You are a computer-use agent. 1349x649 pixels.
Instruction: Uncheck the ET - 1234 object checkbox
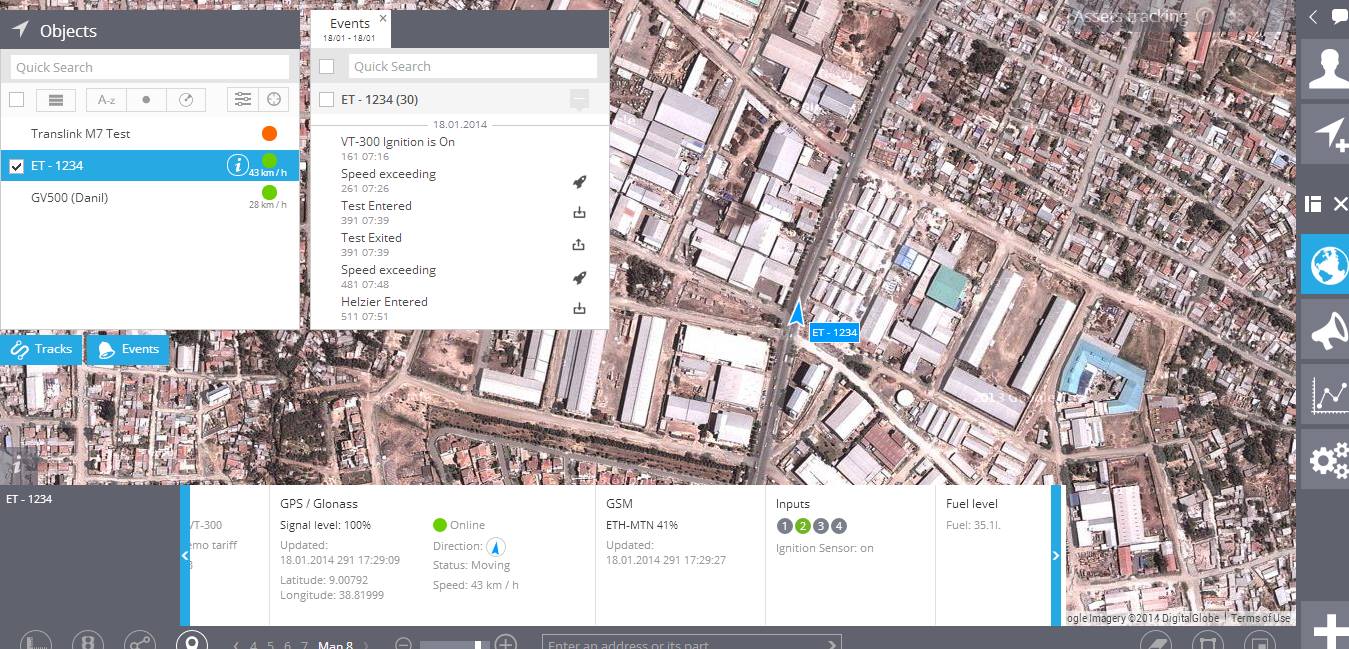point(16,166)
